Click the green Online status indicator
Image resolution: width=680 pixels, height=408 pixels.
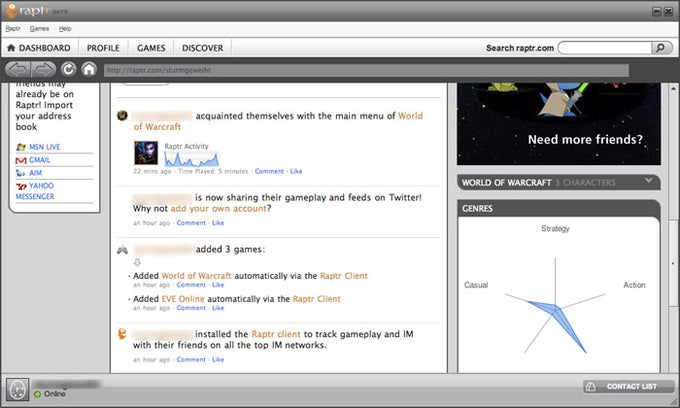[x=37, y=394]
